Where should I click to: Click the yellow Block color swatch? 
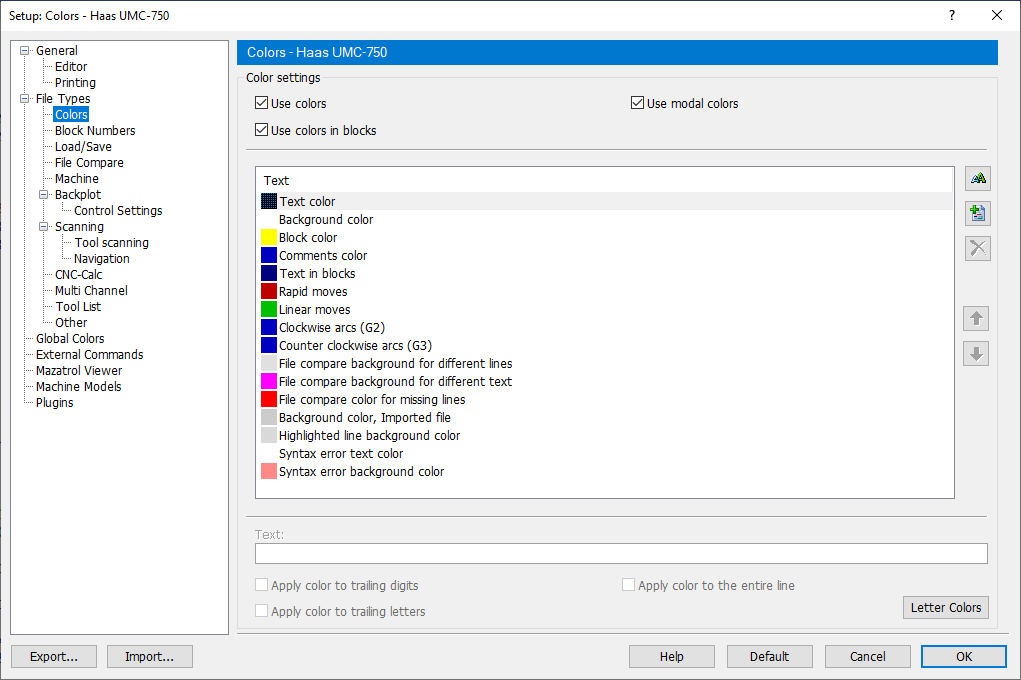pos(269,237)
